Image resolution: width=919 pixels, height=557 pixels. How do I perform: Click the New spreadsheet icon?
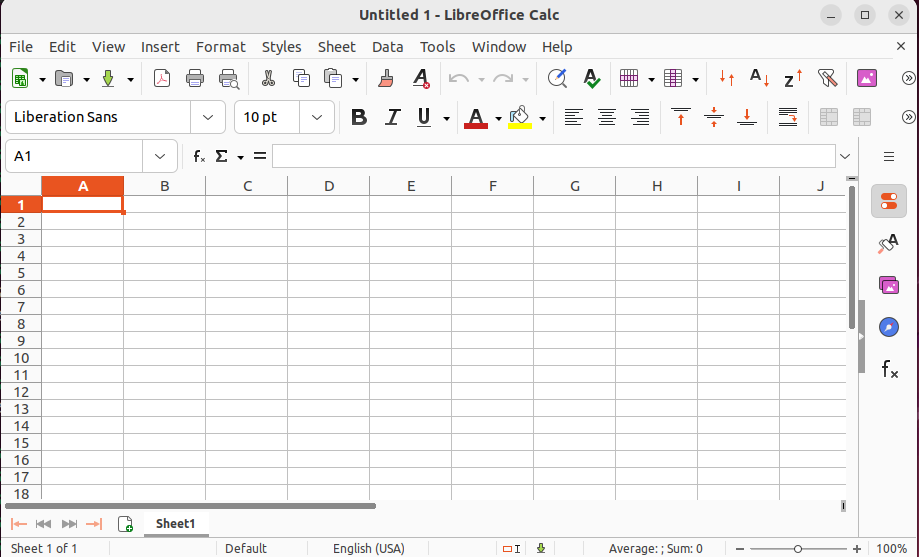21,78
